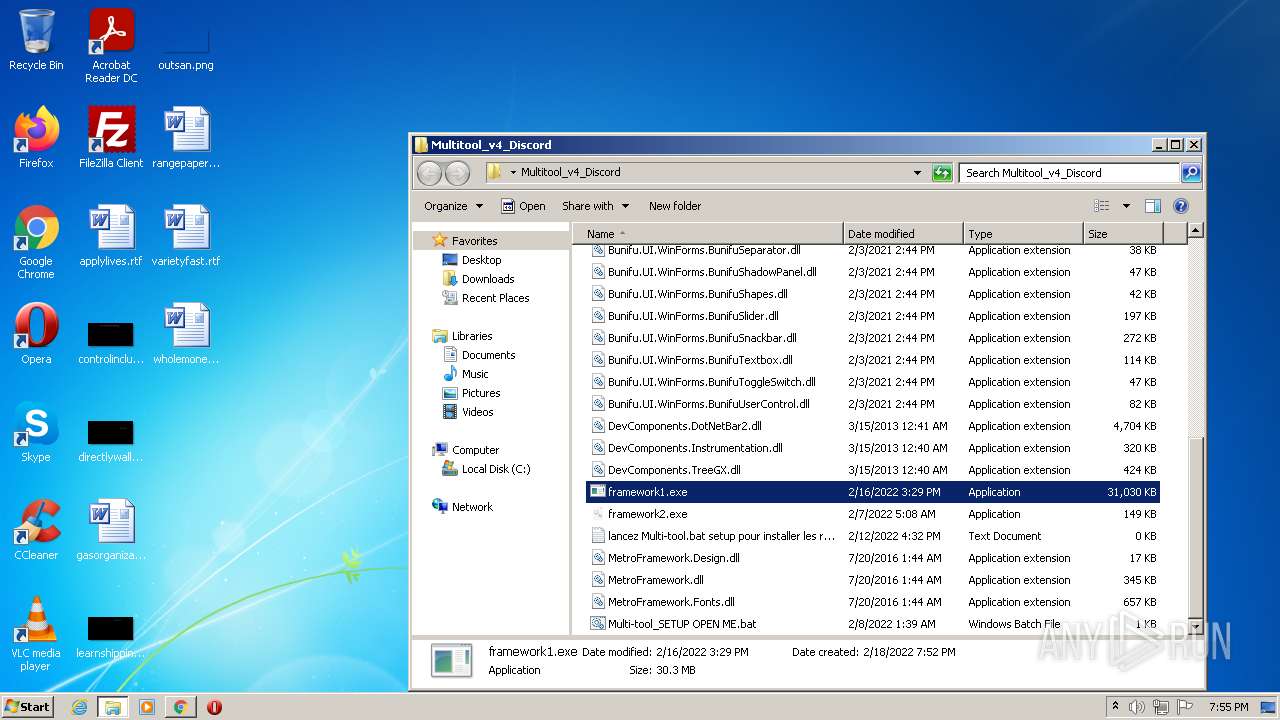1280x720 pixels.
Task: Select the wholemone document icon
Action: 186,334
